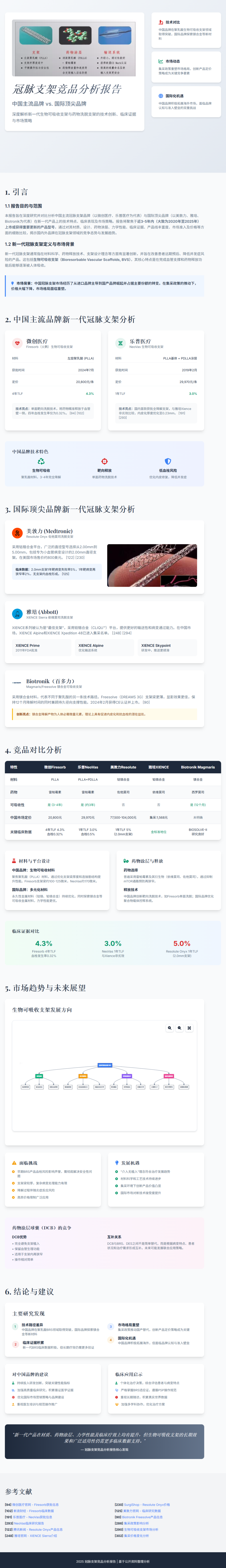
Task: Click the XIENCE Skypoint product card
Action: pyautogui.click(x=168, y=648)
